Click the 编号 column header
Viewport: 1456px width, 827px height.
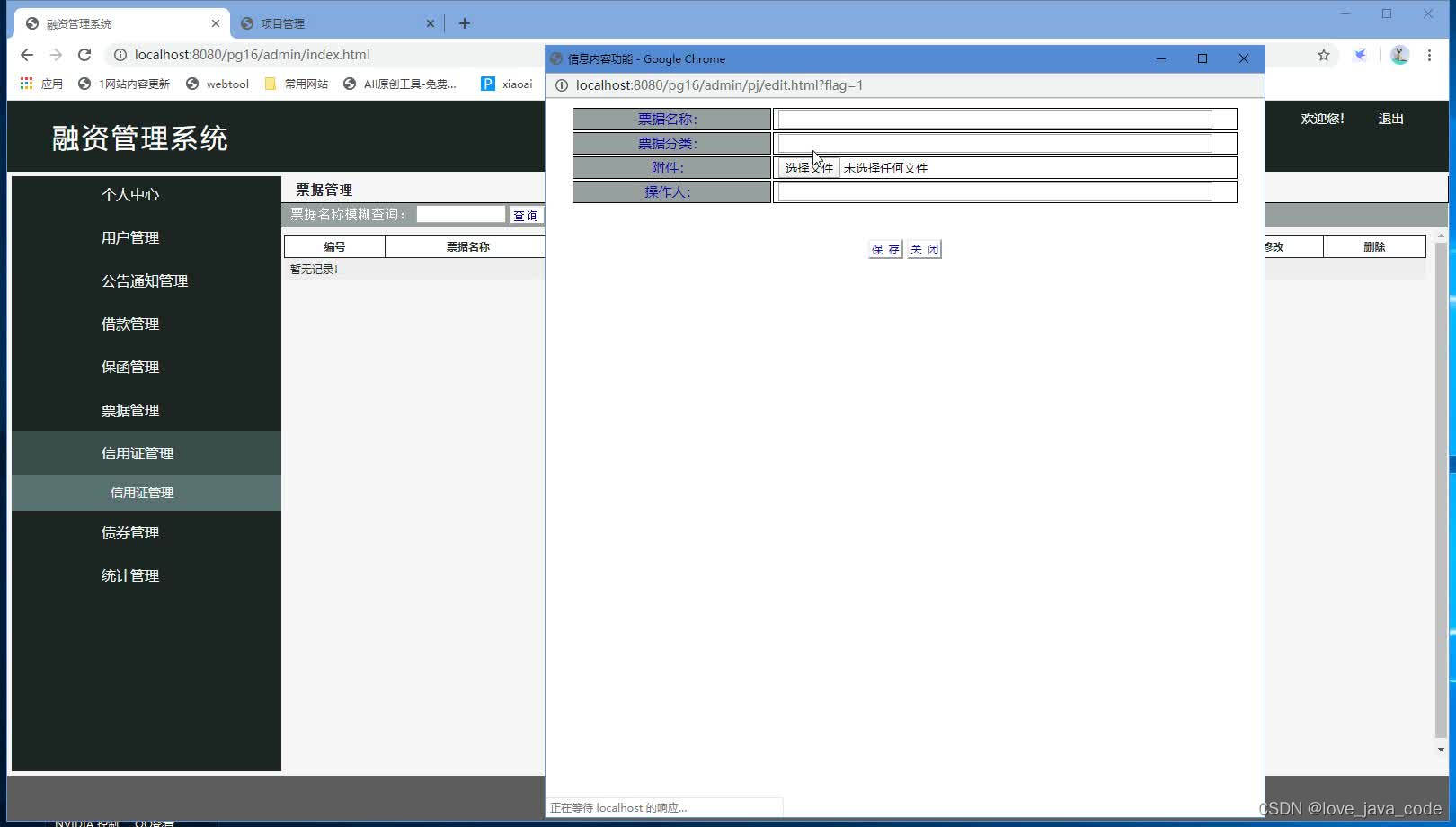coord(334,246)
